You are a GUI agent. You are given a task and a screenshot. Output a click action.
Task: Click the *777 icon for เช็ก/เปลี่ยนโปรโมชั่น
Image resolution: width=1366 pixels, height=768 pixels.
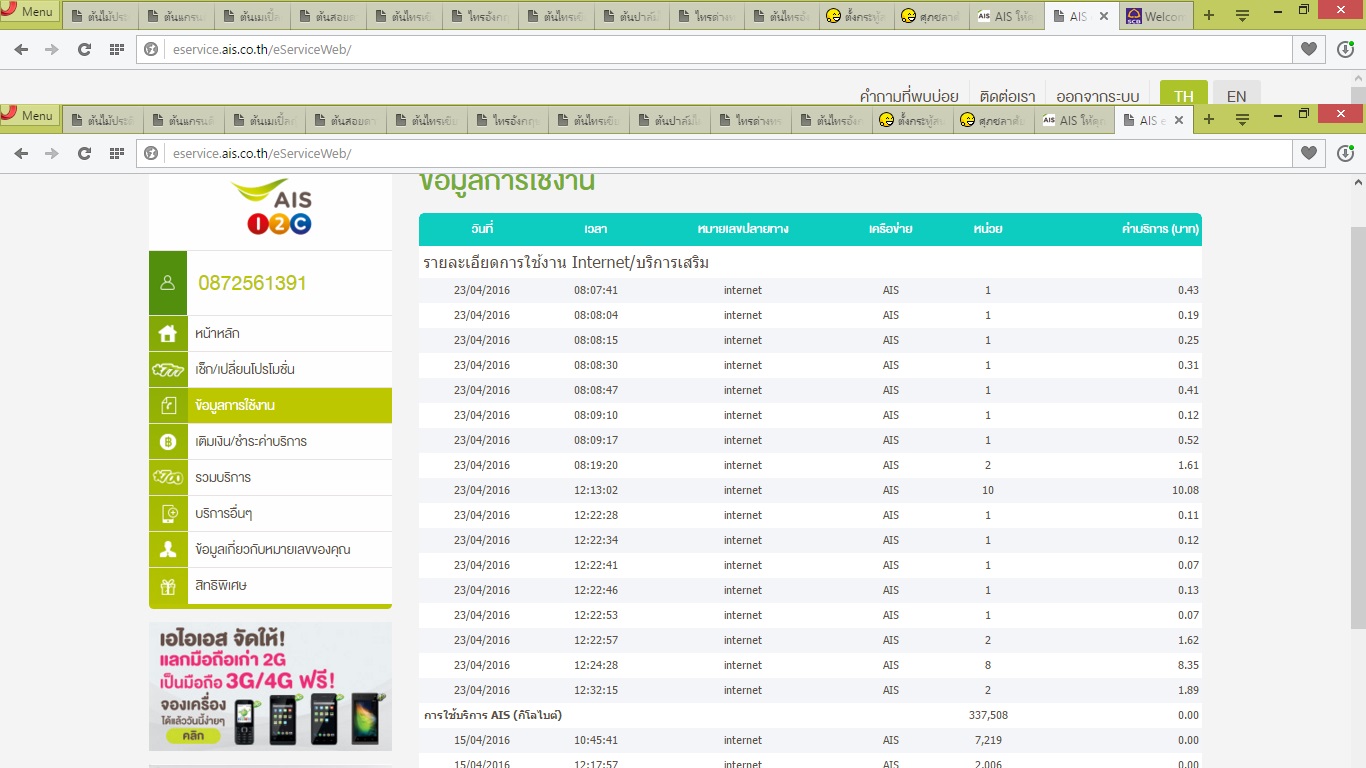pyautogui.click(x=168, y=369)
